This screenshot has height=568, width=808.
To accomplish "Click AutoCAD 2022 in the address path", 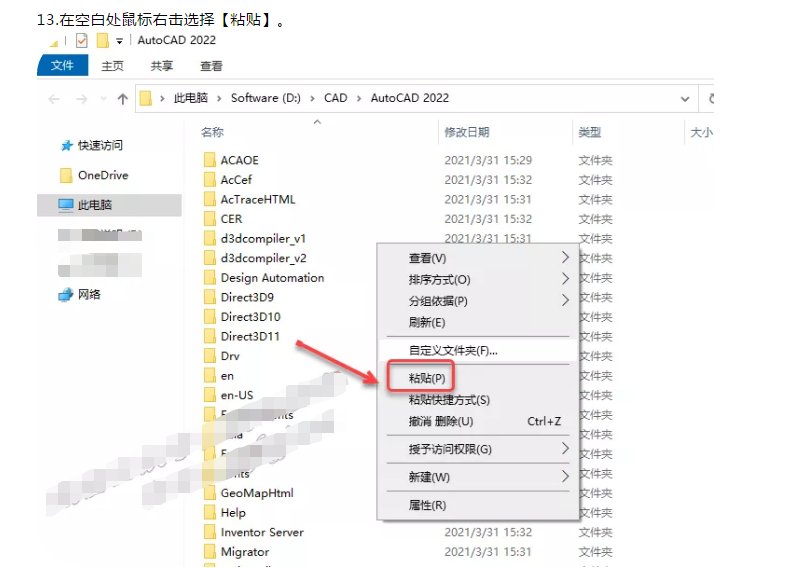I will 410,98.
